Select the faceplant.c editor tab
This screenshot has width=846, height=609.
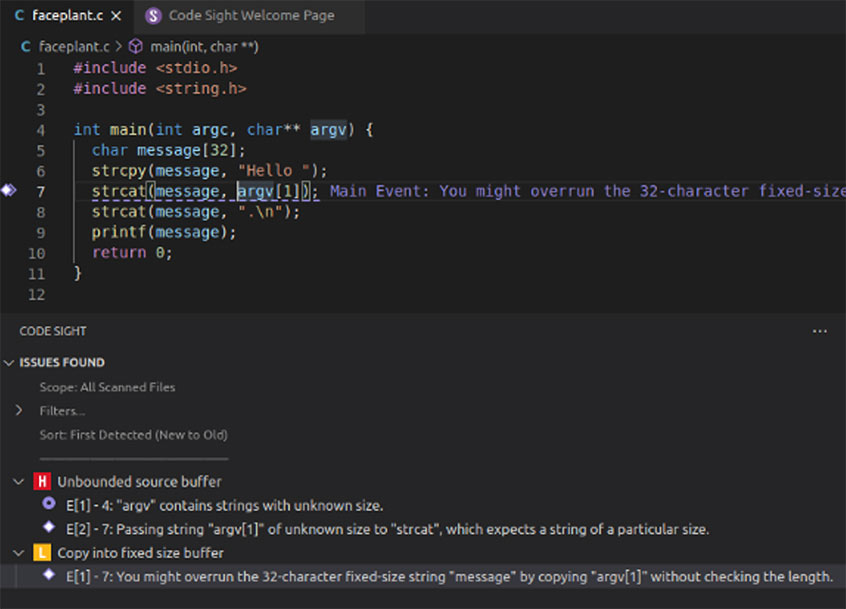[x=68, y=15]
